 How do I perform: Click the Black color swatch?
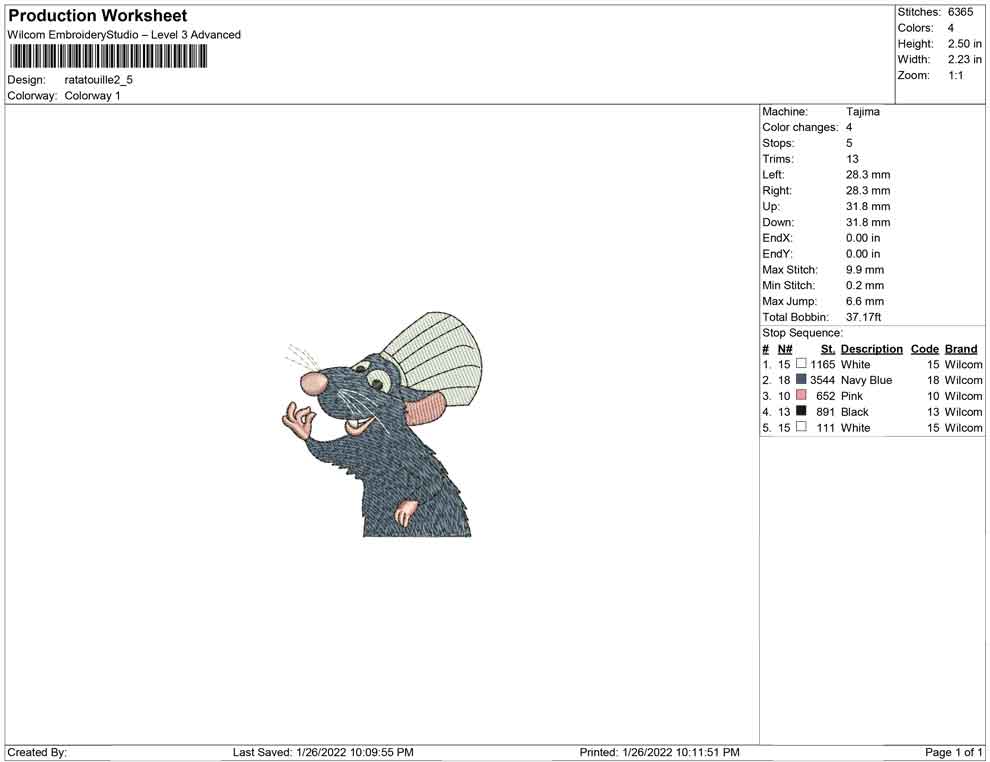click(801, 411)
